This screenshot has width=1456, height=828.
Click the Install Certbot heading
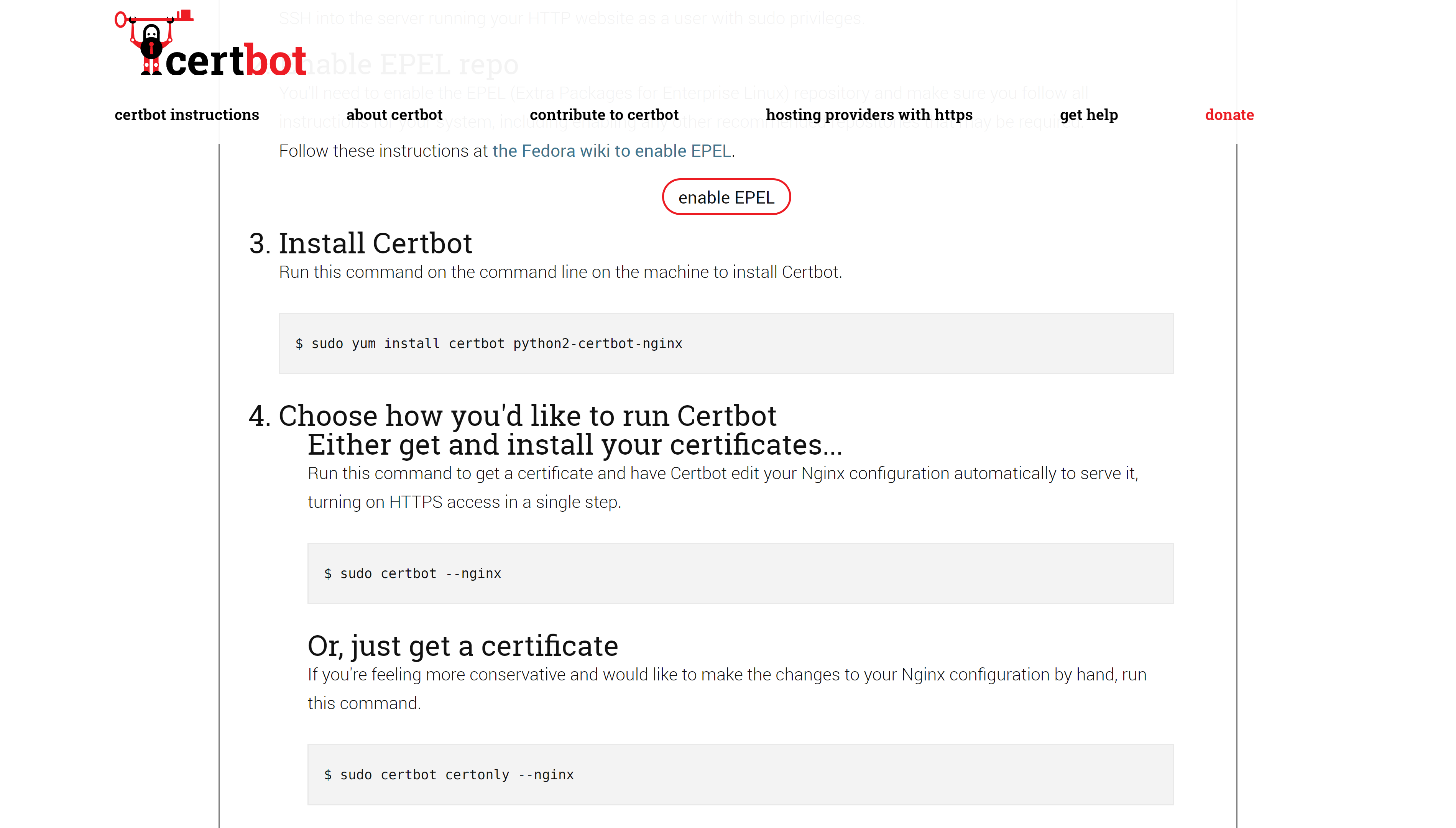pos(375,243)
